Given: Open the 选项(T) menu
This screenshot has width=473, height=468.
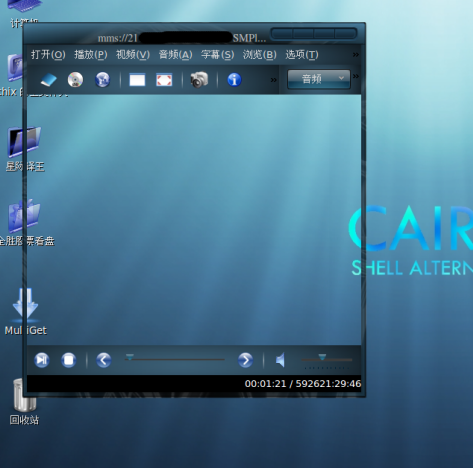Looking at the screenshot, I should pyautogui.click(x=302, y=54).
